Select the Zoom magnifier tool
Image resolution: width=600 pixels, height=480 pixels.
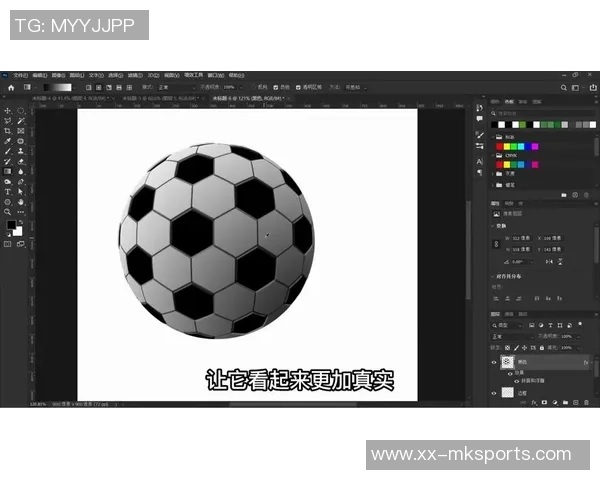pos(8,212)
